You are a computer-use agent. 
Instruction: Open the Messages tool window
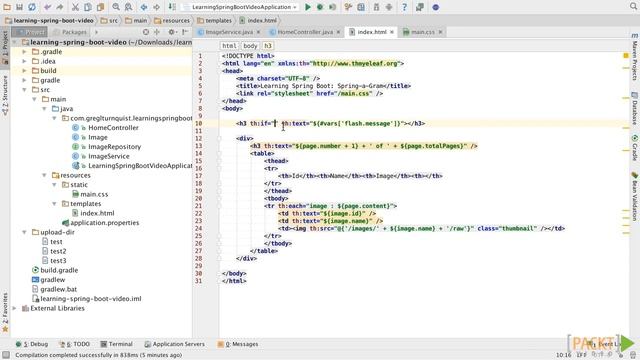[238, 344]
